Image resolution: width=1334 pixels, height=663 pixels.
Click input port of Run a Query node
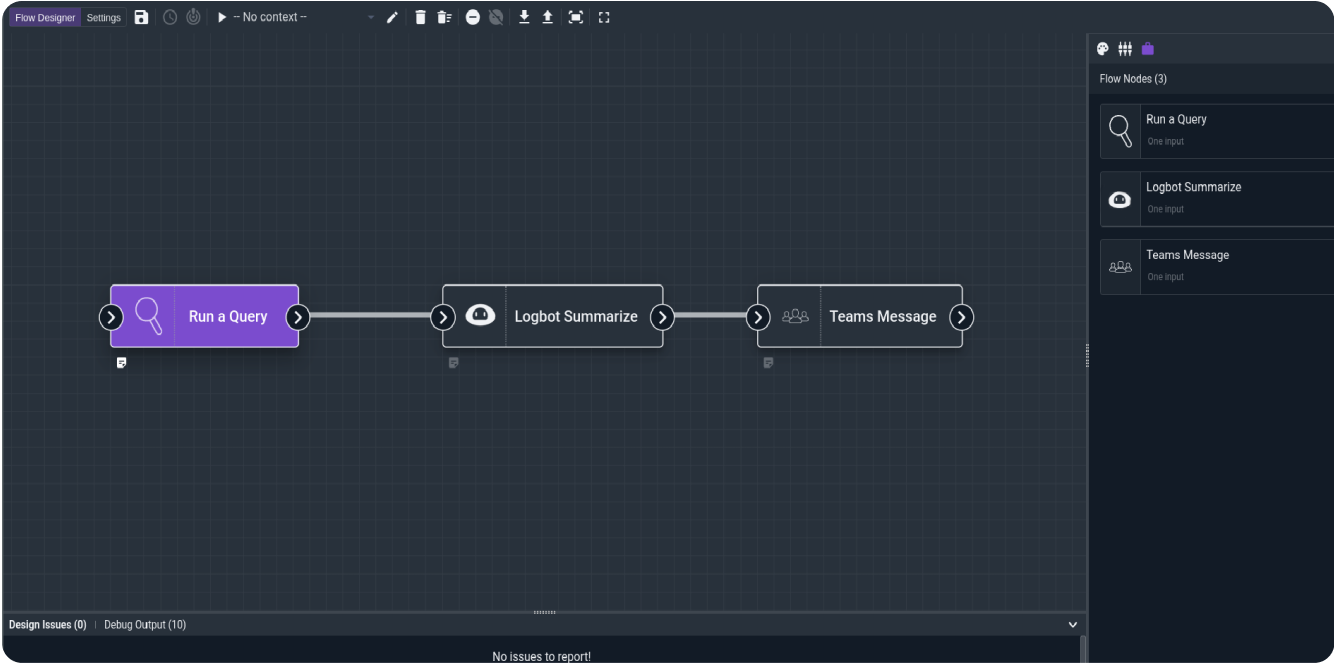pos(111,317)
